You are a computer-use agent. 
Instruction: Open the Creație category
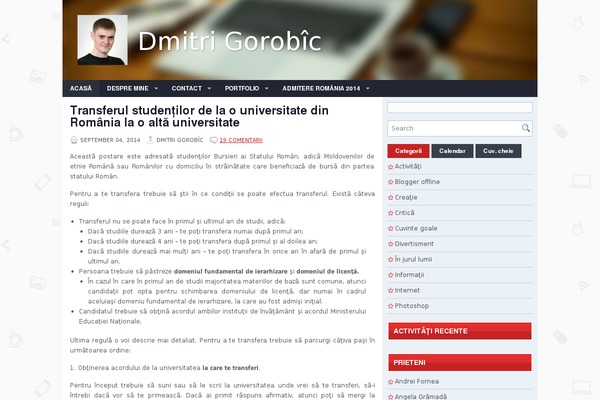(406, 198)
